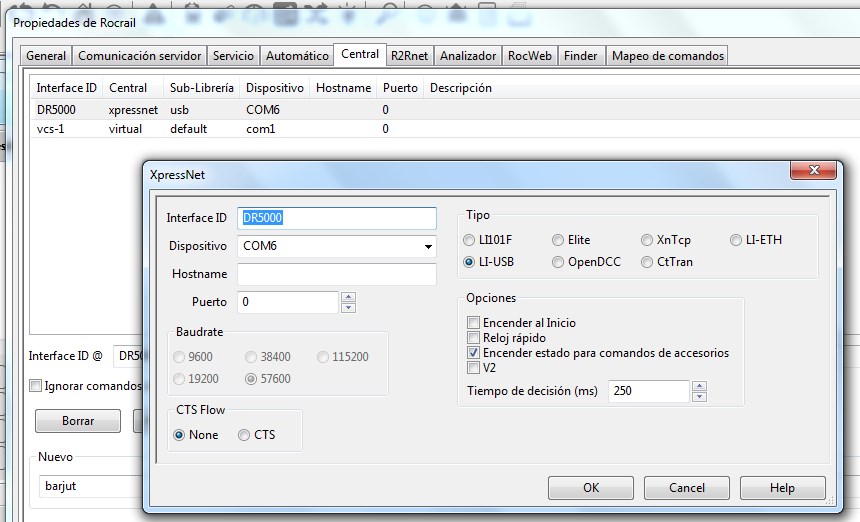Click the Puerto column header
Screen dimensions: 860x522
tap(400, 88)
